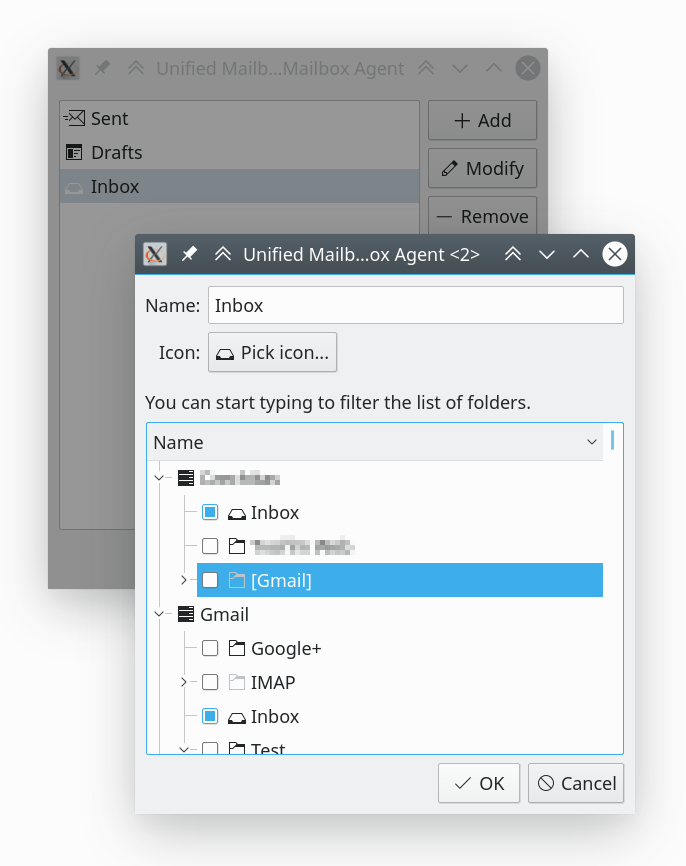Click the folder icon beside Google+
Screen dimensions: 686x866
[x=237, y=648]
